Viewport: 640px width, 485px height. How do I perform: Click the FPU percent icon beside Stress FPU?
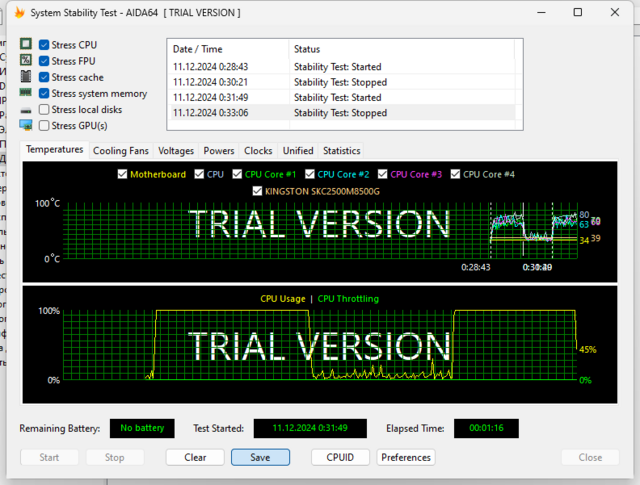tap(26, 60)
